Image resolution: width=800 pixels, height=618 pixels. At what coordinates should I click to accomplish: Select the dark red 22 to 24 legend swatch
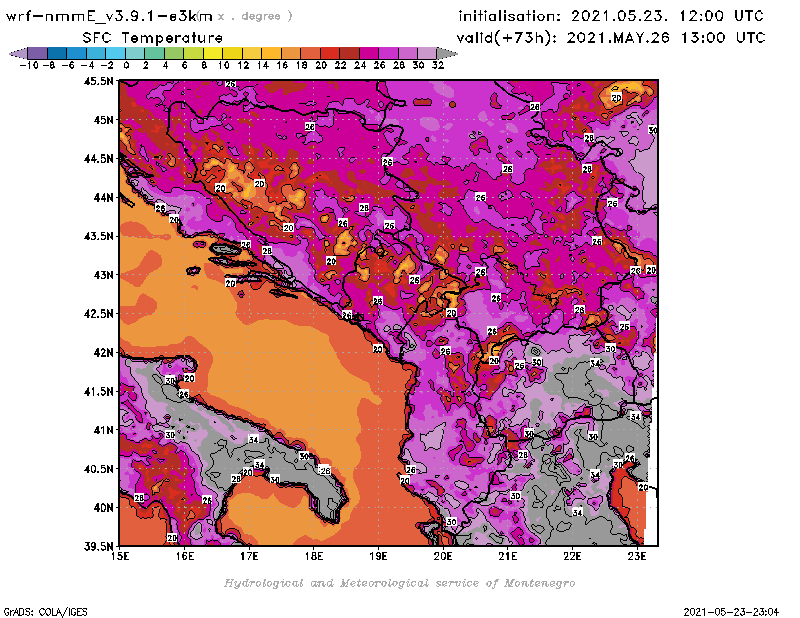350,53
